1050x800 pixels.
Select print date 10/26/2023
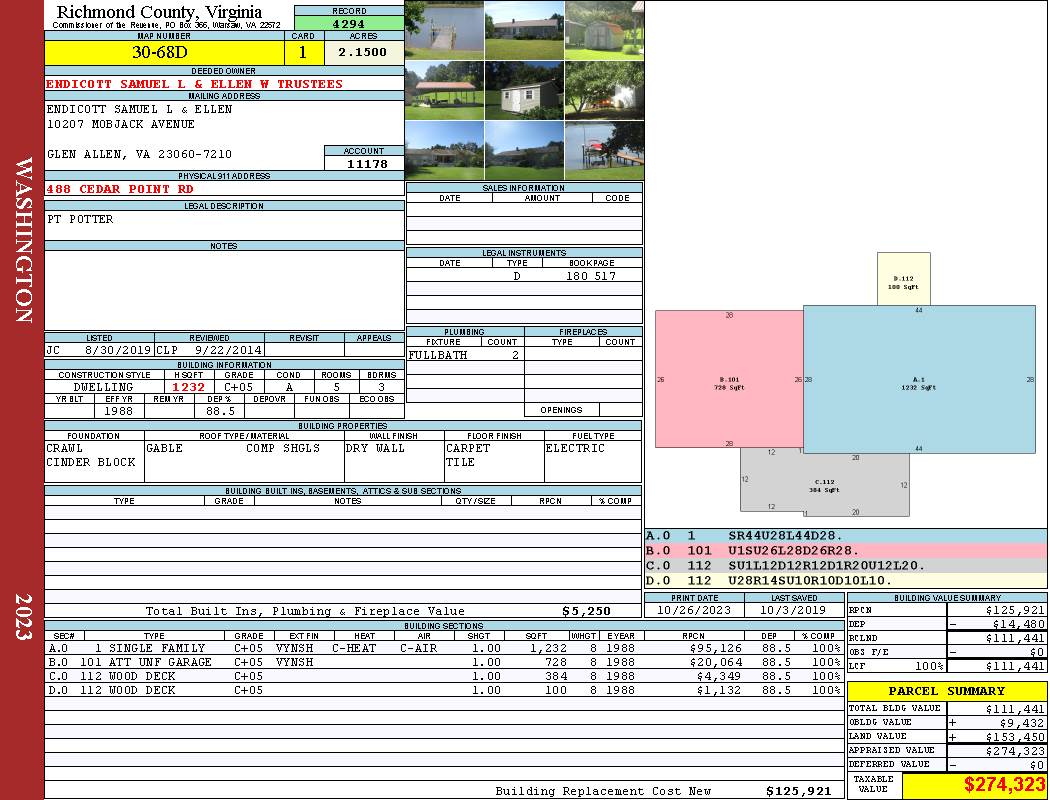point(694,610)
